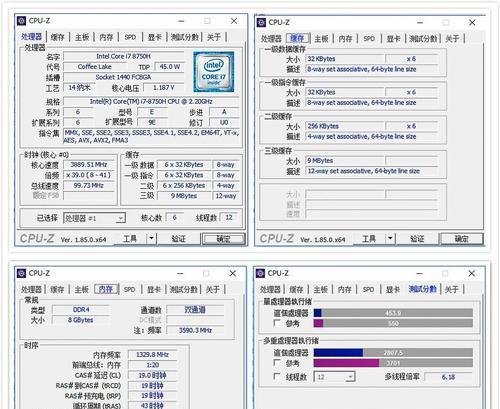This screenshot has width=500, height=409.
Task: Open 关于 tab in cache window
Action: tap(452, 39)
